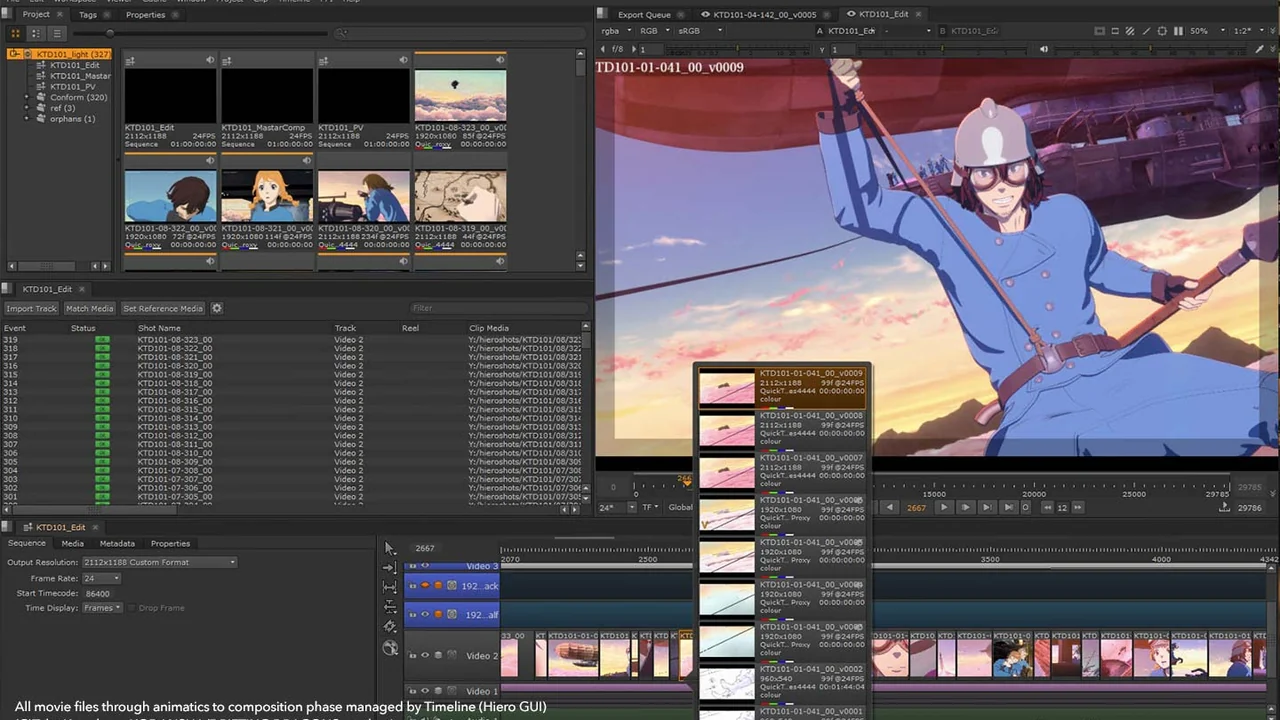Click the Metadata tab in the timeline properties
The height and width of the screenshot is (720, 1280).
[117, 543]
